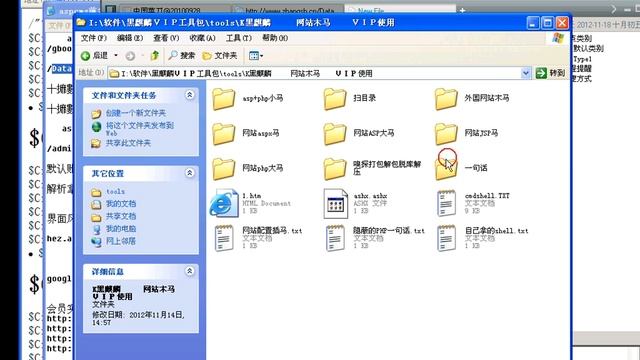Select the 一句话 folder
This screenshot has height=360, width=640.
click(461, 168)
